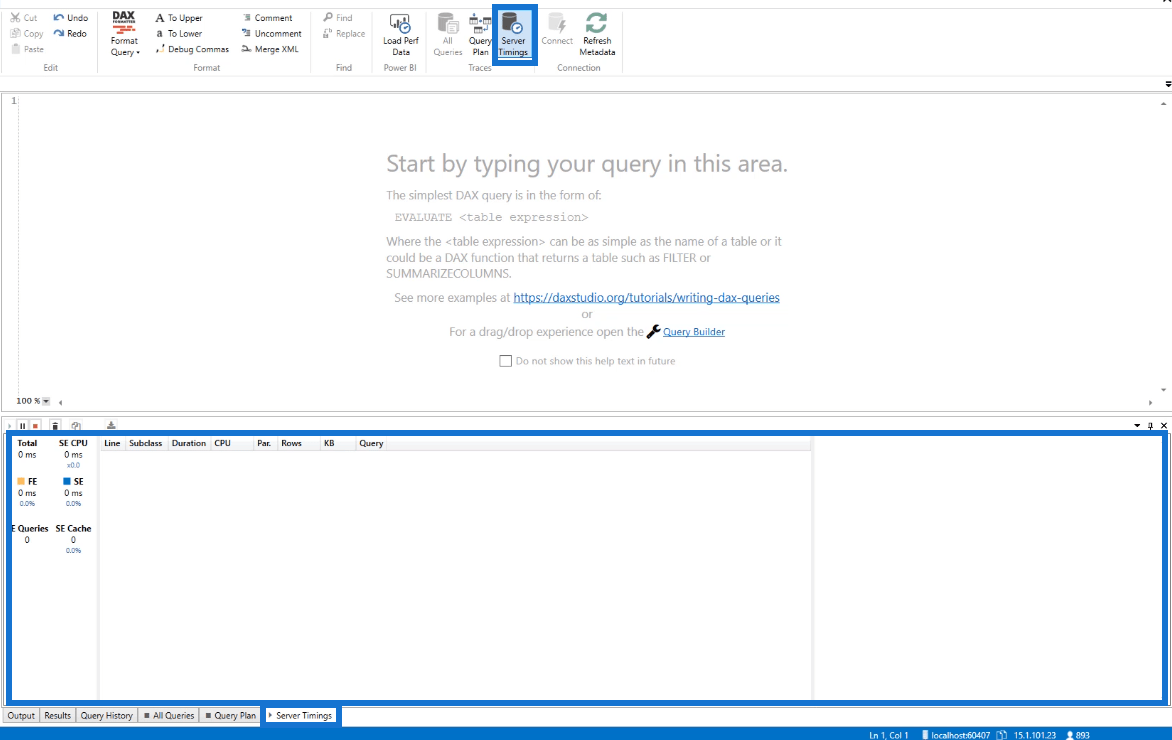Open the 100 % zoom dropdown
This screenshot has height=740, width=1172.
46,401
